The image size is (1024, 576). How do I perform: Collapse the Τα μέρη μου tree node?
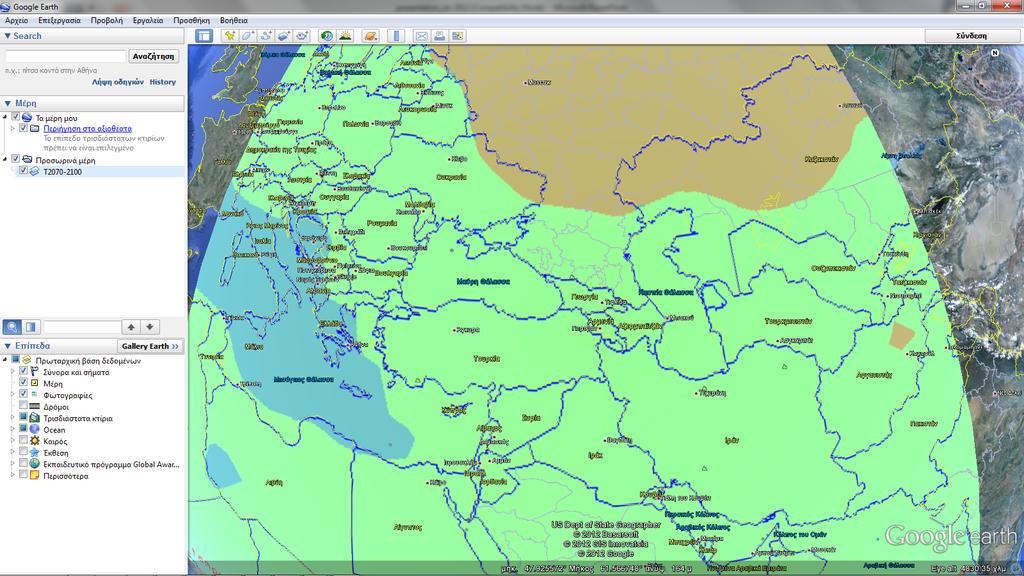pos(5,118)
